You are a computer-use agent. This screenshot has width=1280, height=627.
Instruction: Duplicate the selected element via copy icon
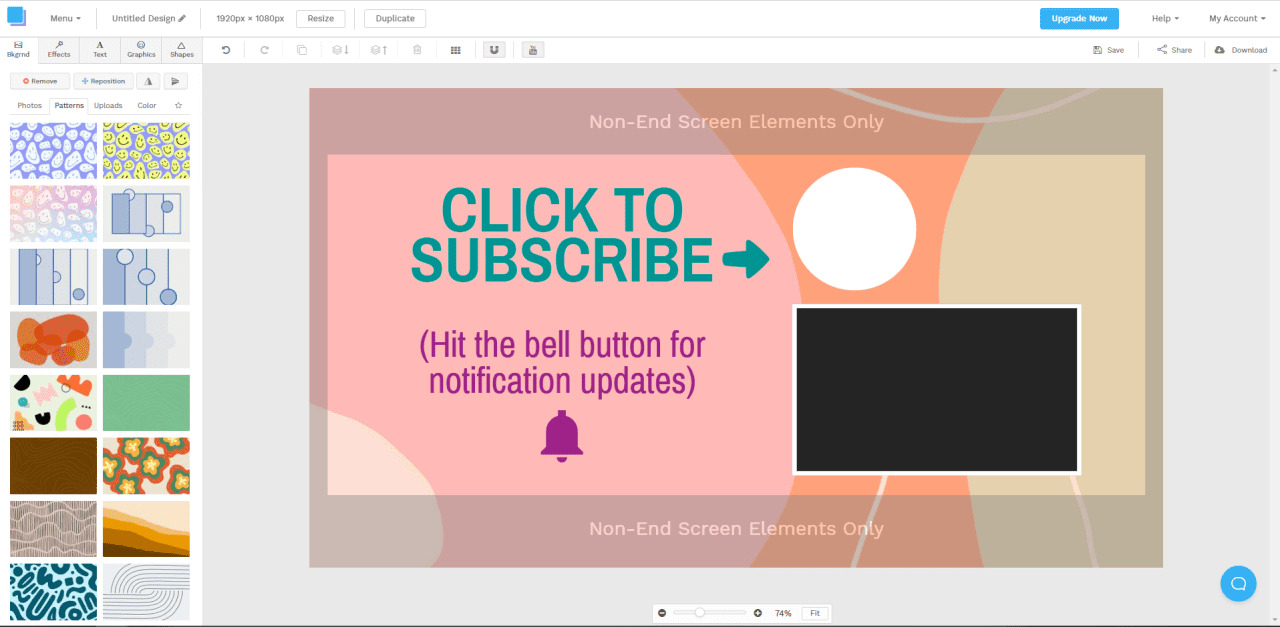[302, 49]
